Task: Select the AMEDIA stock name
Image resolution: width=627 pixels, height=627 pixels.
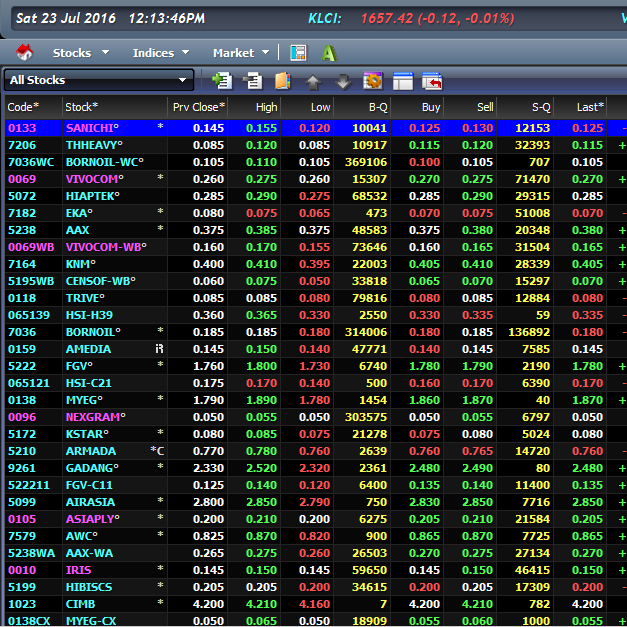Action: pyautogui.click(x=88, y=349)
